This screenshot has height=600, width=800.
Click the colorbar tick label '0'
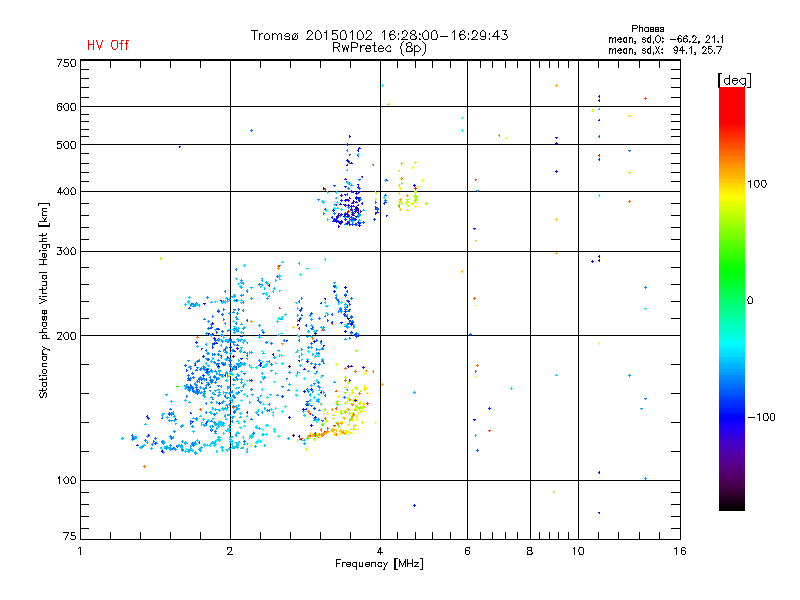point(750,300)
